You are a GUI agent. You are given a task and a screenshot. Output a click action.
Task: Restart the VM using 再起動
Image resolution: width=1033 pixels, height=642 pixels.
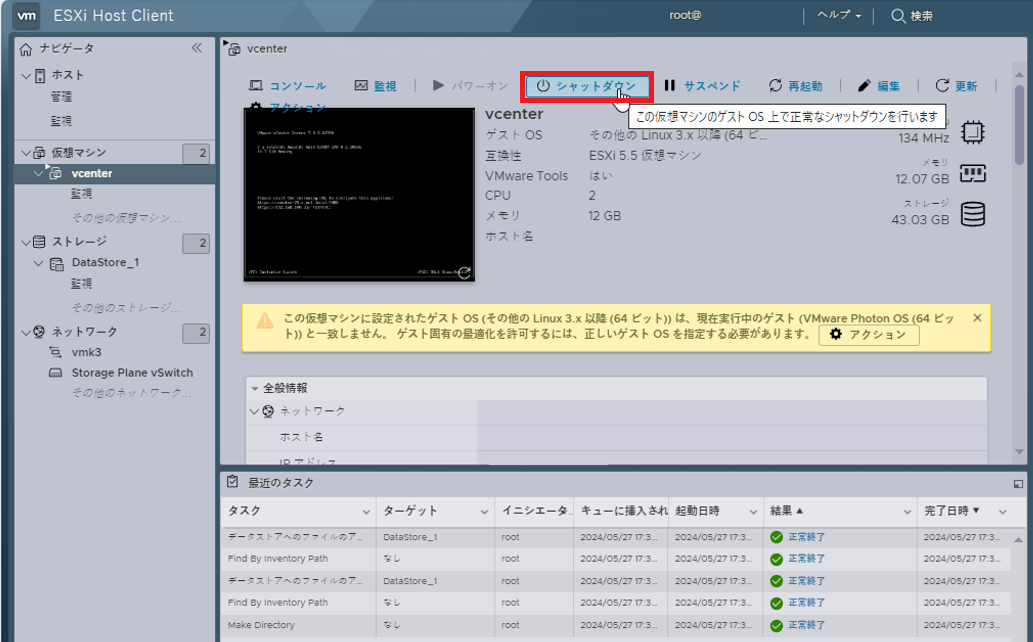[795, 86]
